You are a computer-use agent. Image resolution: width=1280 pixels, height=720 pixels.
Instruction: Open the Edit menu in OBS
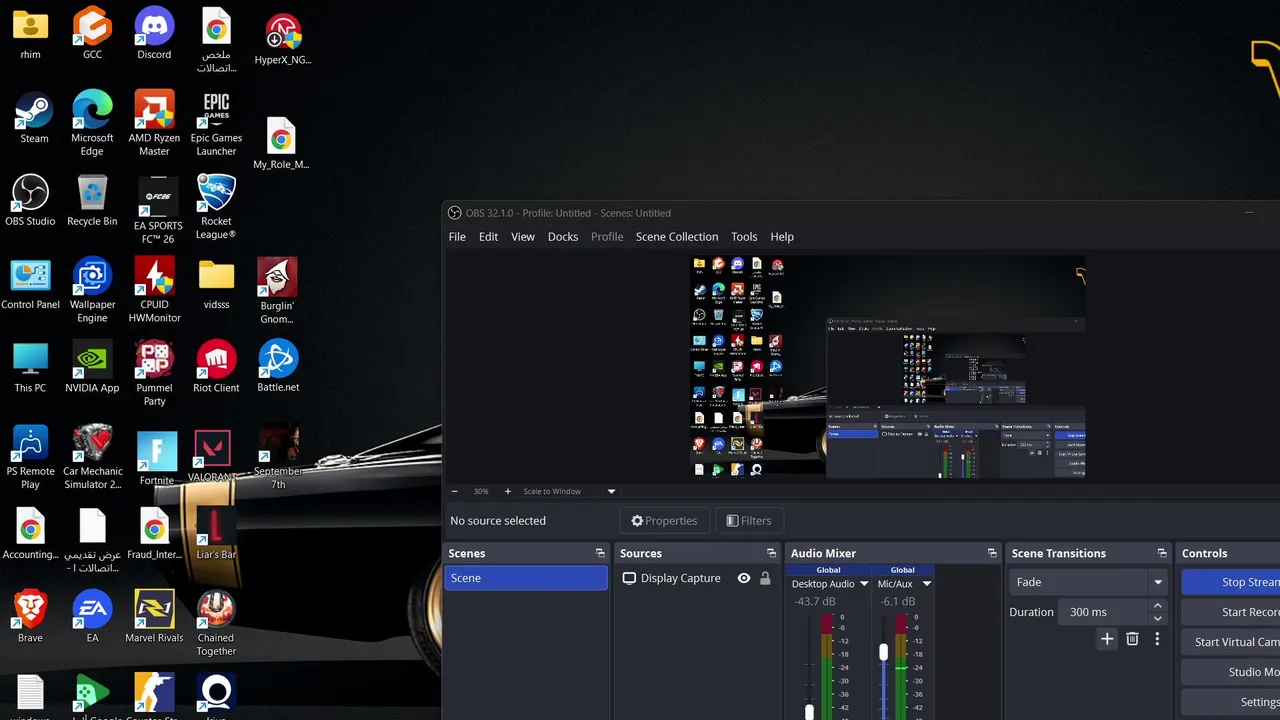coord(488,237)
